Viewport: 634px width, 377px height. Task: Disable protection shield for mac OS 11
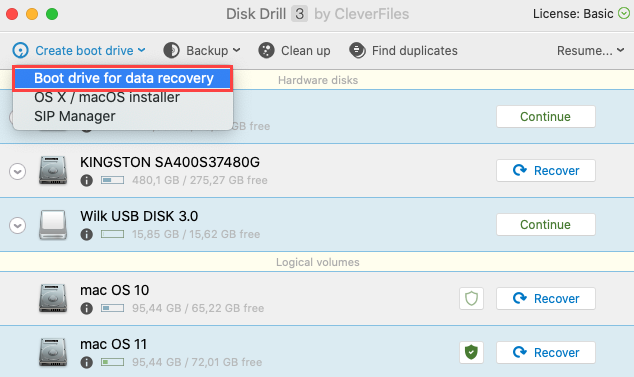[x=471, y=352]
